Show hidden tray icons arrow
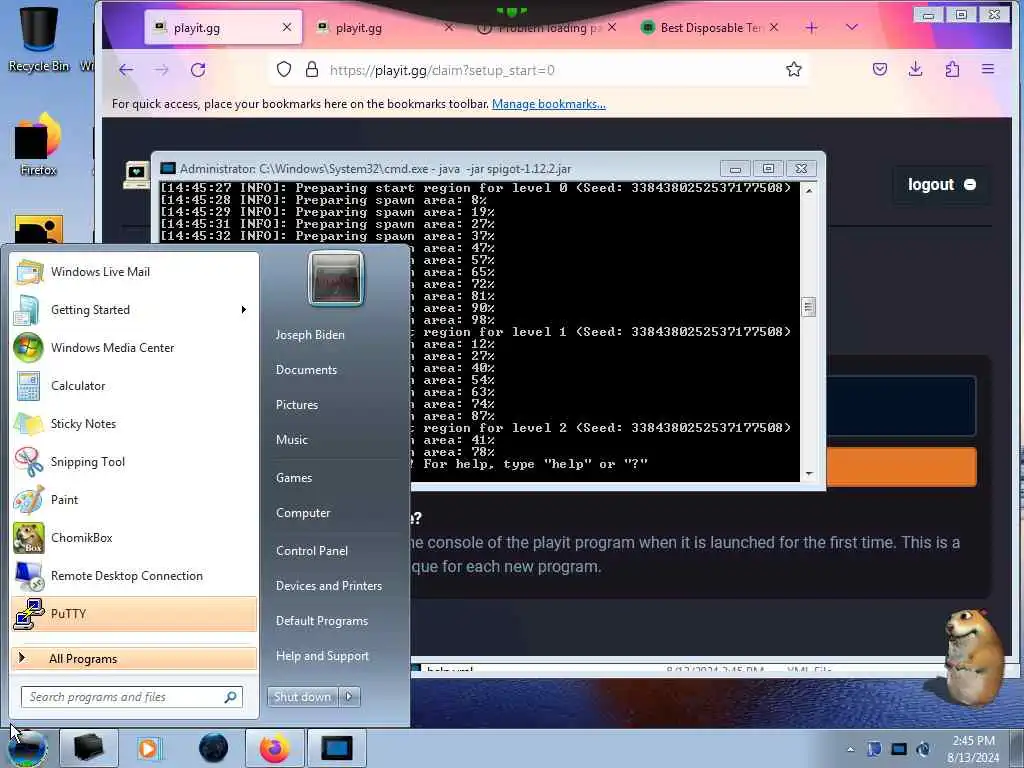1024x768 pixels. pos(850,749)
